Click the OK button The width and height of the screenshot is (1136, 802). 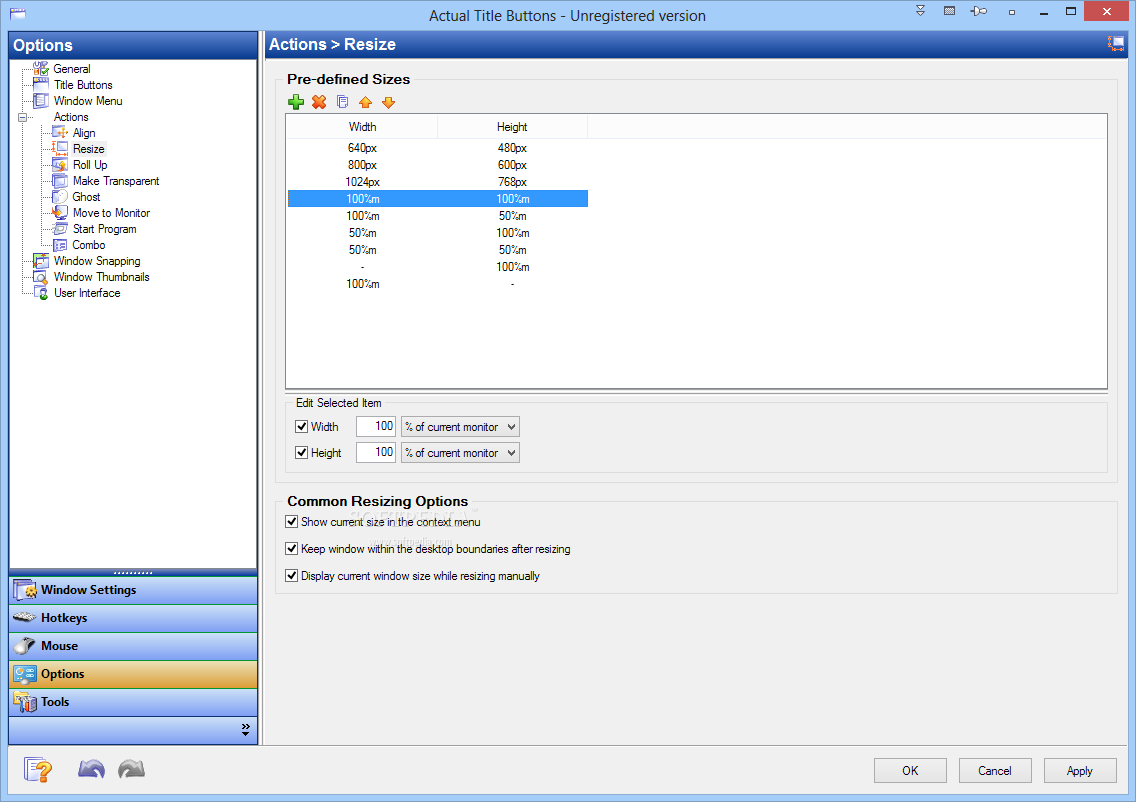910,771
